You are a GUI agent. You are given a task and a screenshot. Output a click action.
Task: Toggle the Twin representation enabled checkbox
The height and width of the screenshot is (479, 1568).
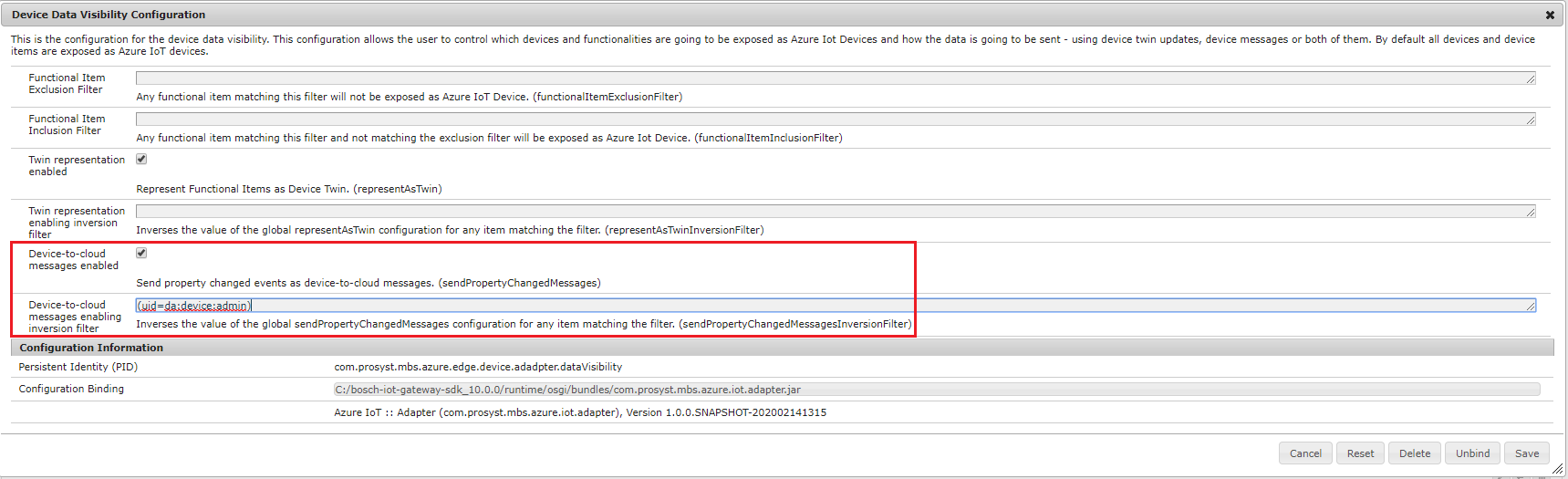tap(141, 159)
